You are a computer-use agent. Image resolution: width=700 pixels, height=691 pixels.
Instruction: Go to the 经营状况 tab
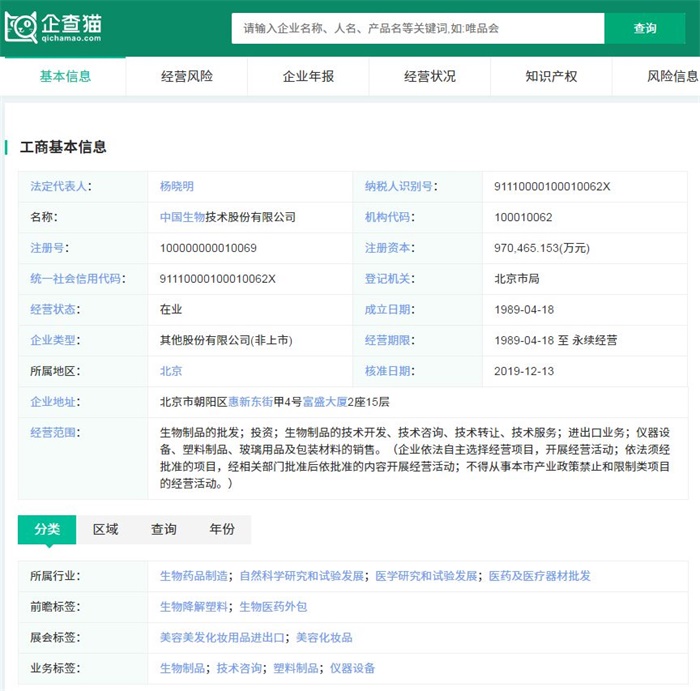429,76
